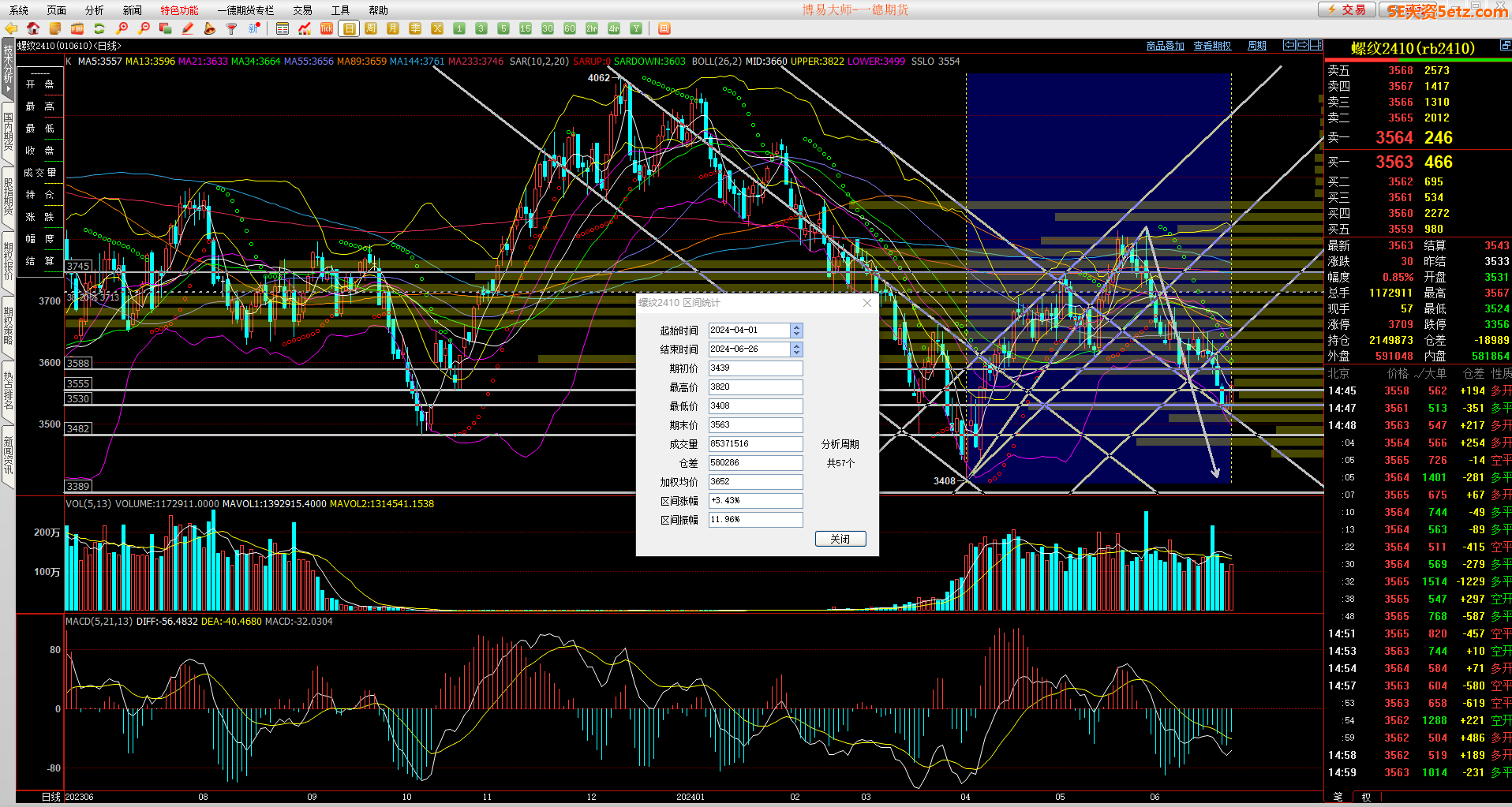Select the green Y period icon

pyautogui.click(x=636, y=28)
